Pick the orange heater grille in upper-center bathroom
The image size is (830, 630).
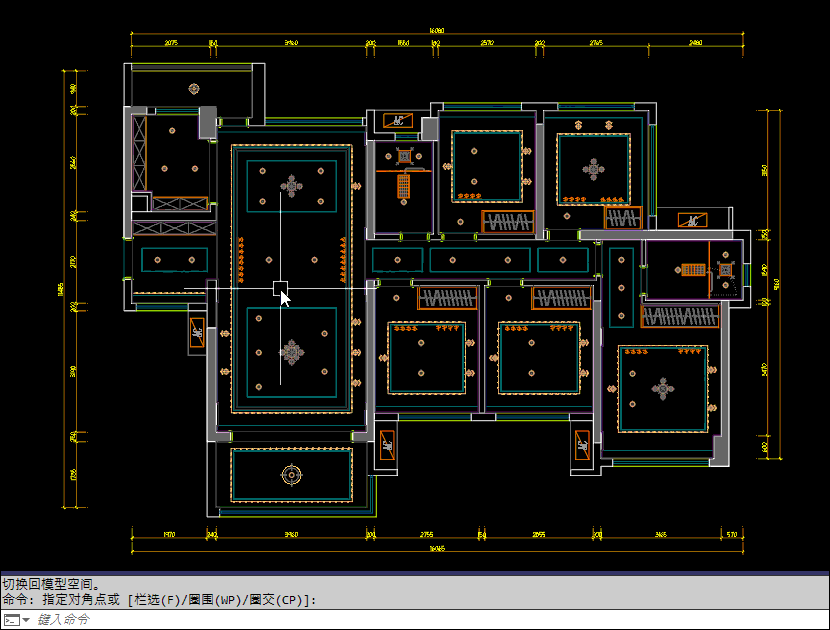(x=403, y=185)
